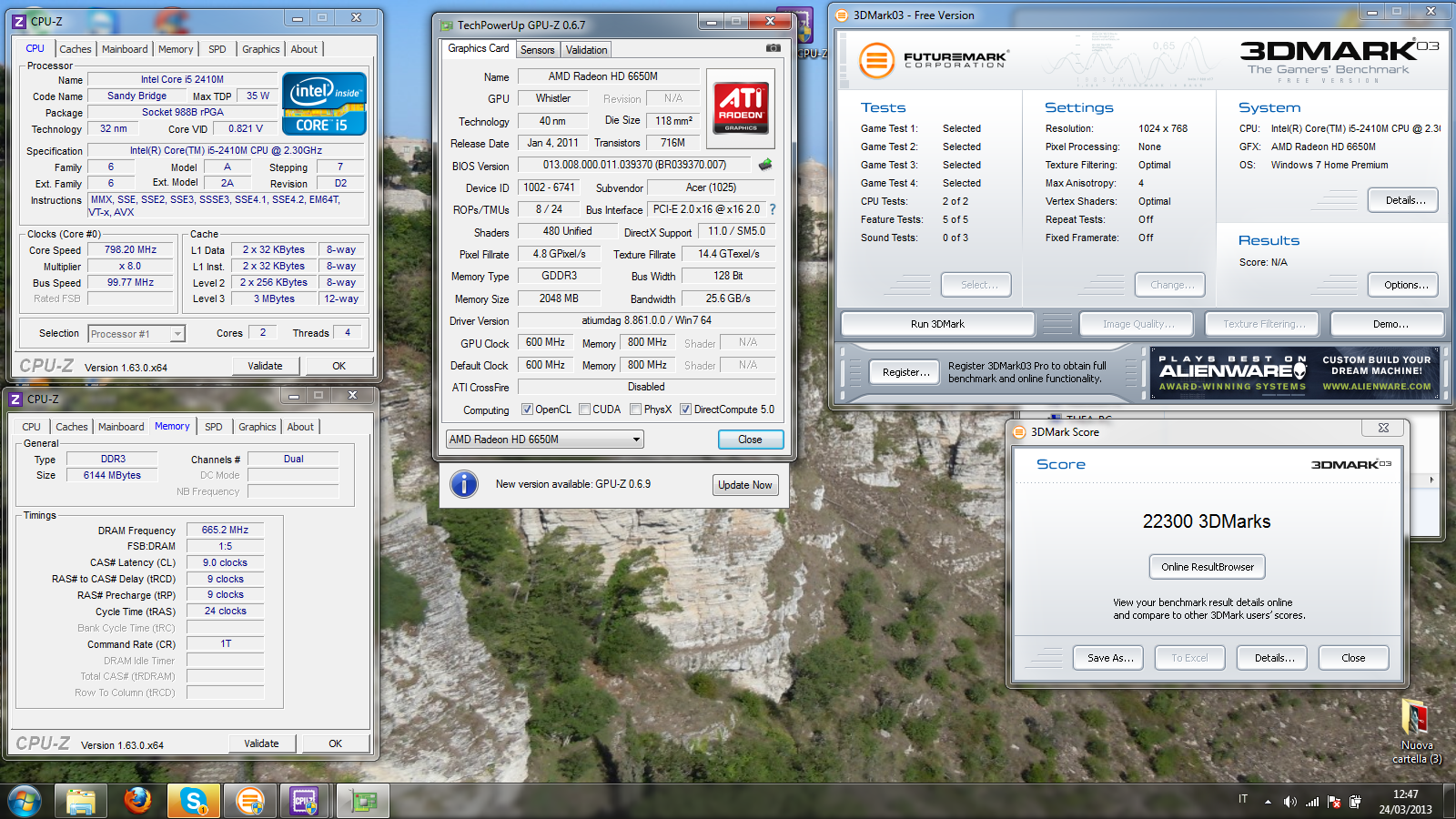The height and width of the screenshot is (819, 1456).
Task: Open Action Center flag tray icon
Action: (x=1334, y=802)
